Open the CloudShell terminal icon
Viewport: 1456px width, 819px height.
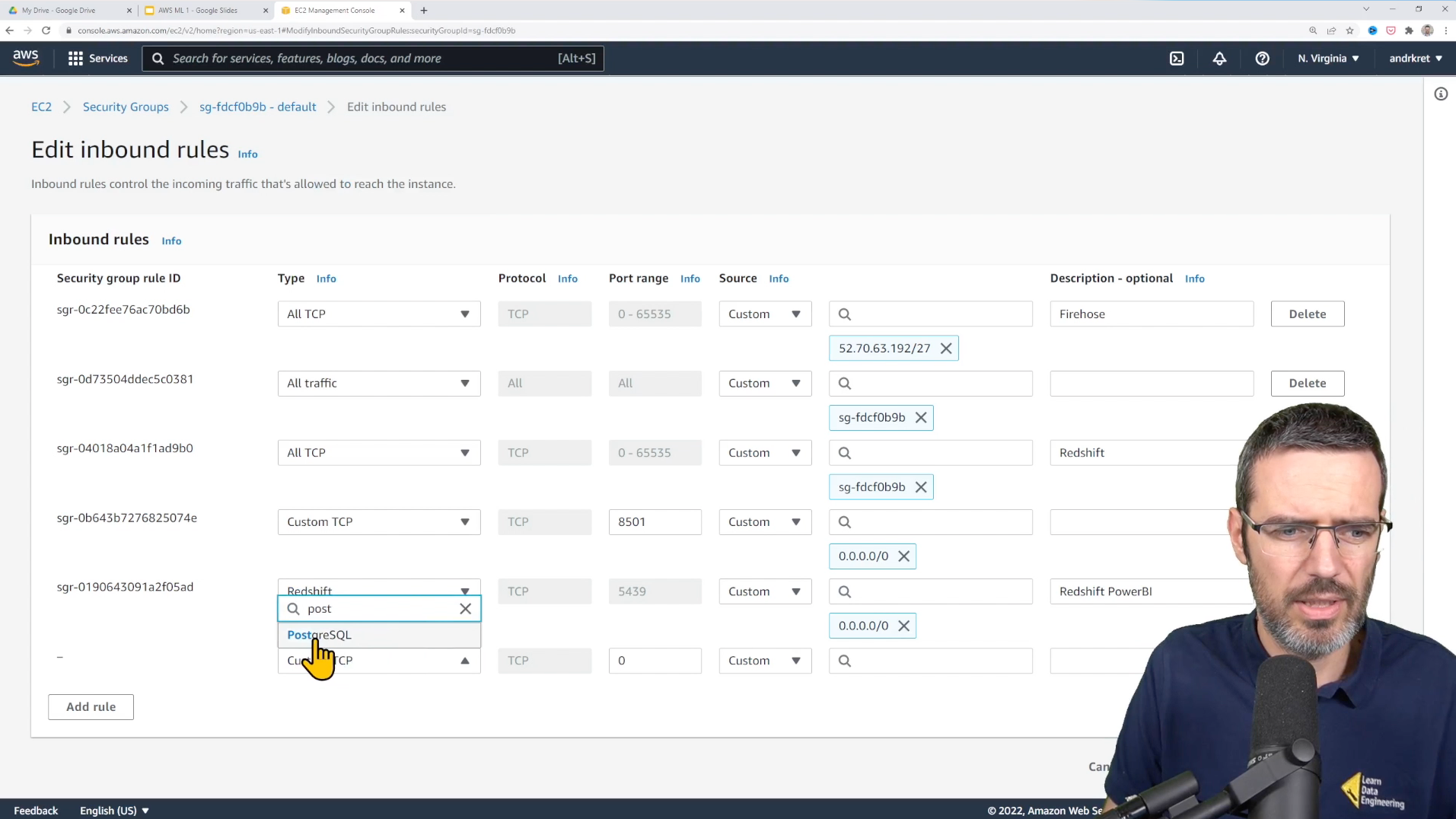[x=1177, y=59]
